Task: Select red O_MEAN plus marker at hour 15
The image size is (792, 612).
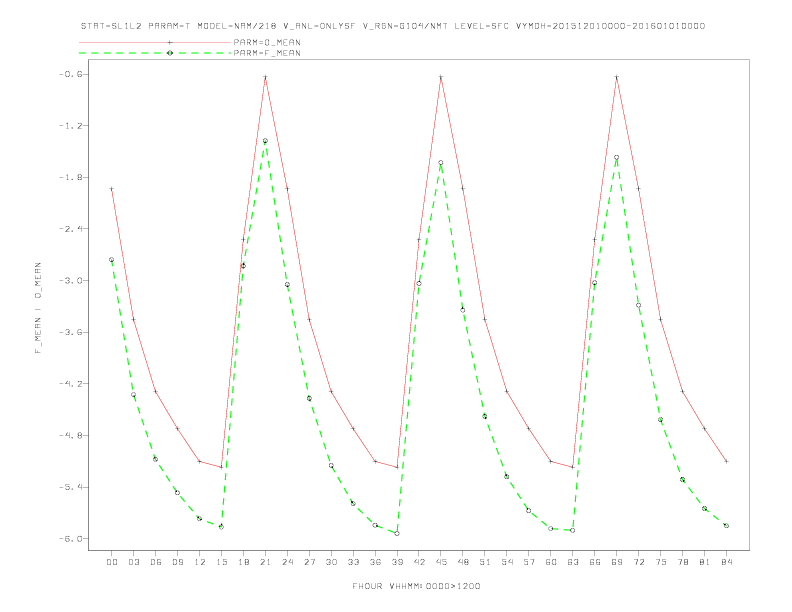Action: (221, 467)
